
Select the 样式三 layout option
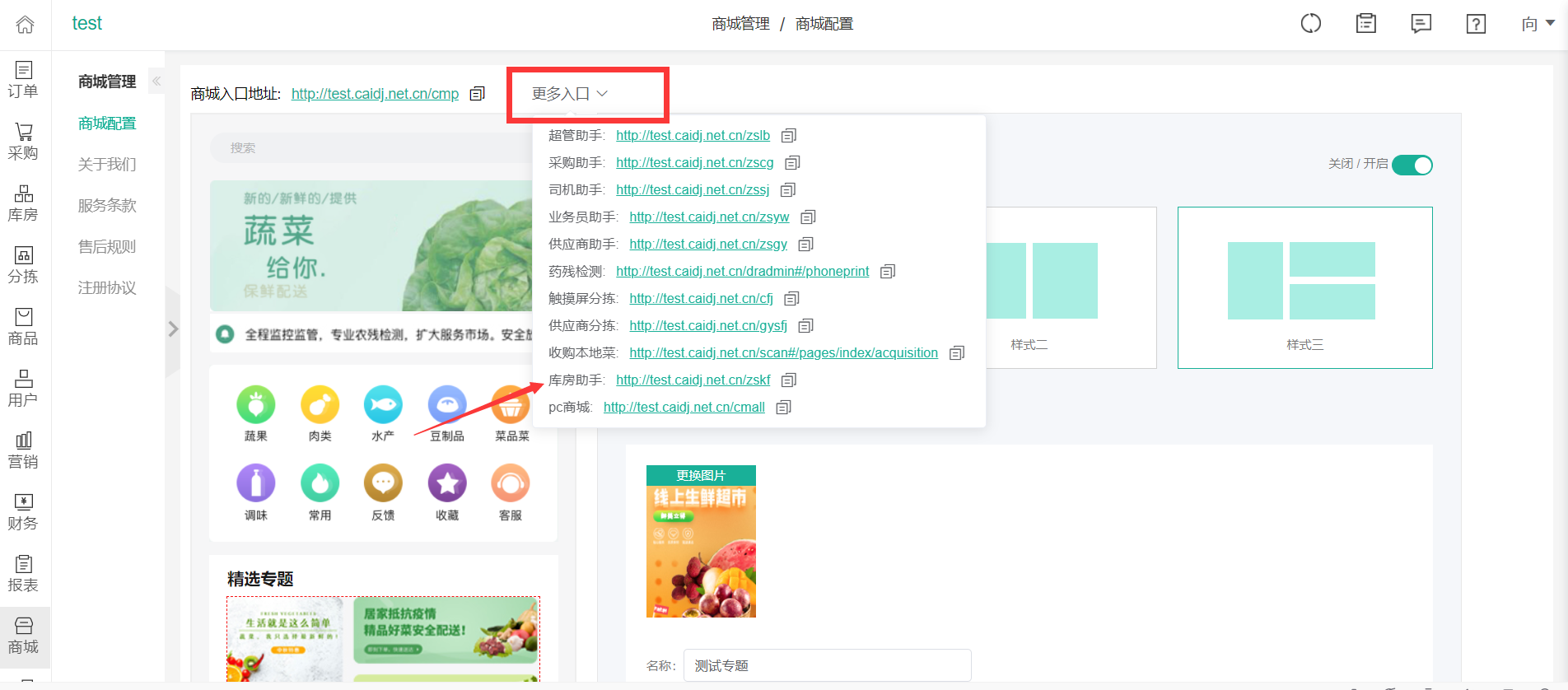click(1304, 287)
